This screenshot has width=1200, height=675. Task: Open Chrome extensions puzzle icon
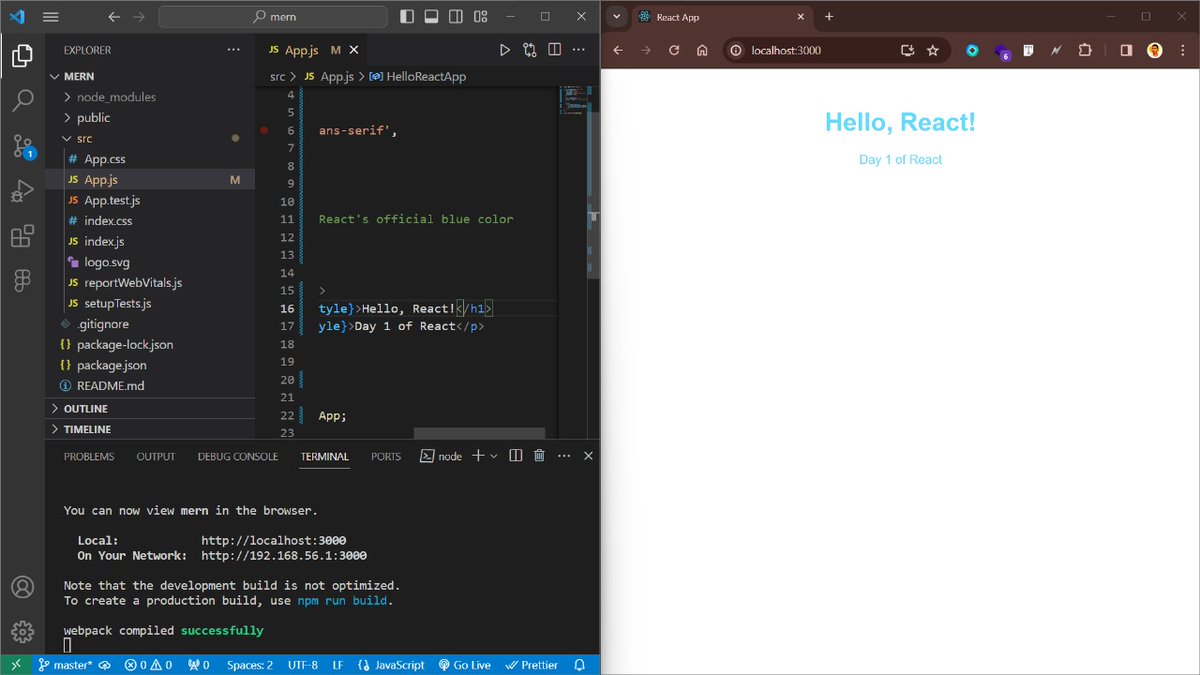(1086, 50)
